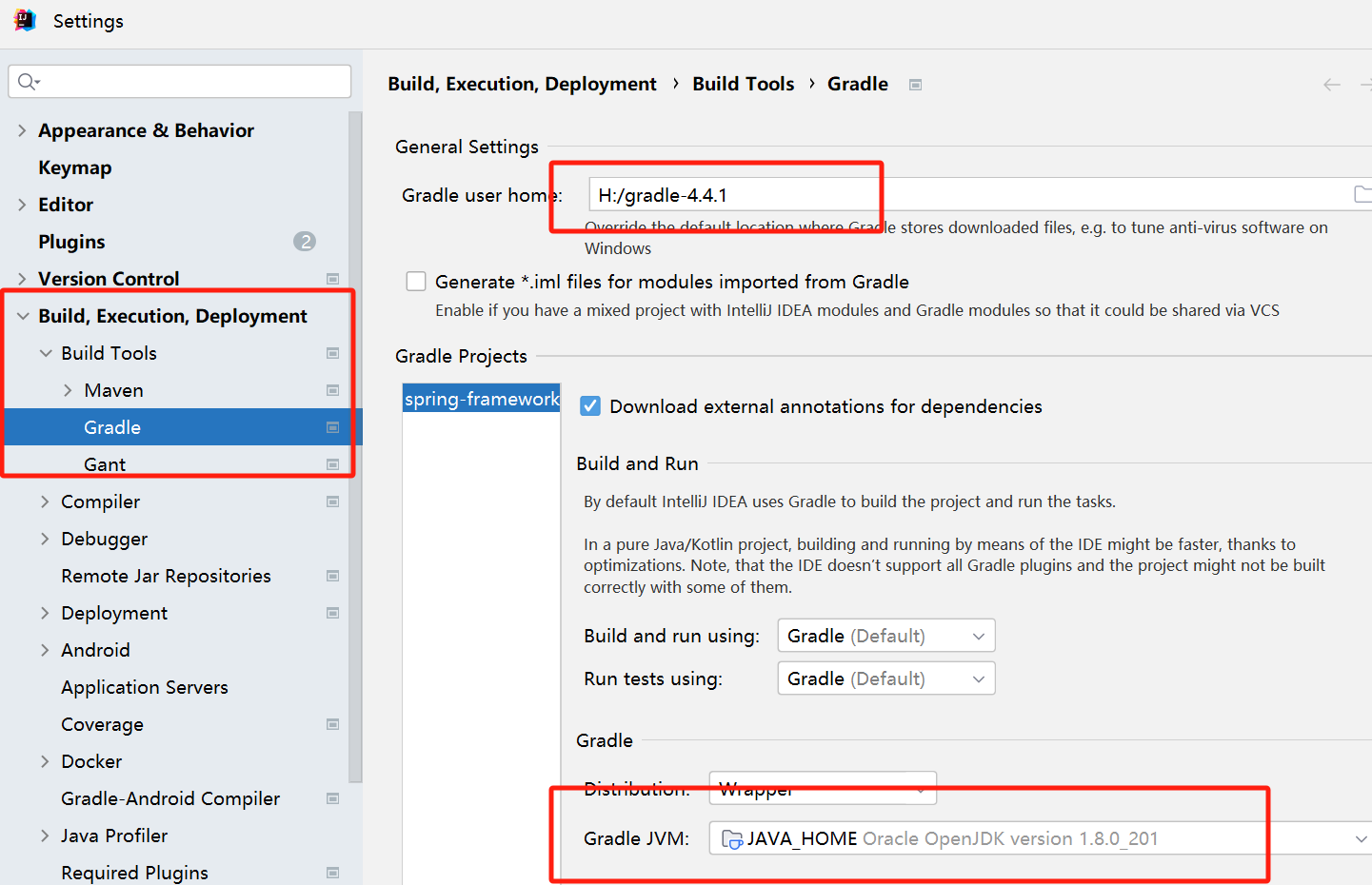Screen dimensions: 1372x885
Task: Click project-level marker icon beside Compiler
Action: pos(333,501)
